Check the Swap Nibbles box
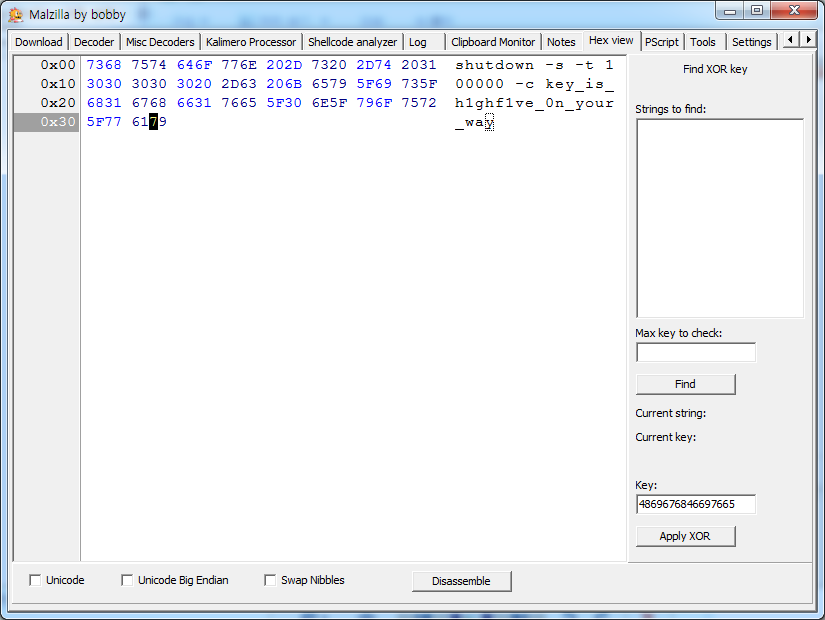Viewport: 825px width, 620px height. point(271,580)
